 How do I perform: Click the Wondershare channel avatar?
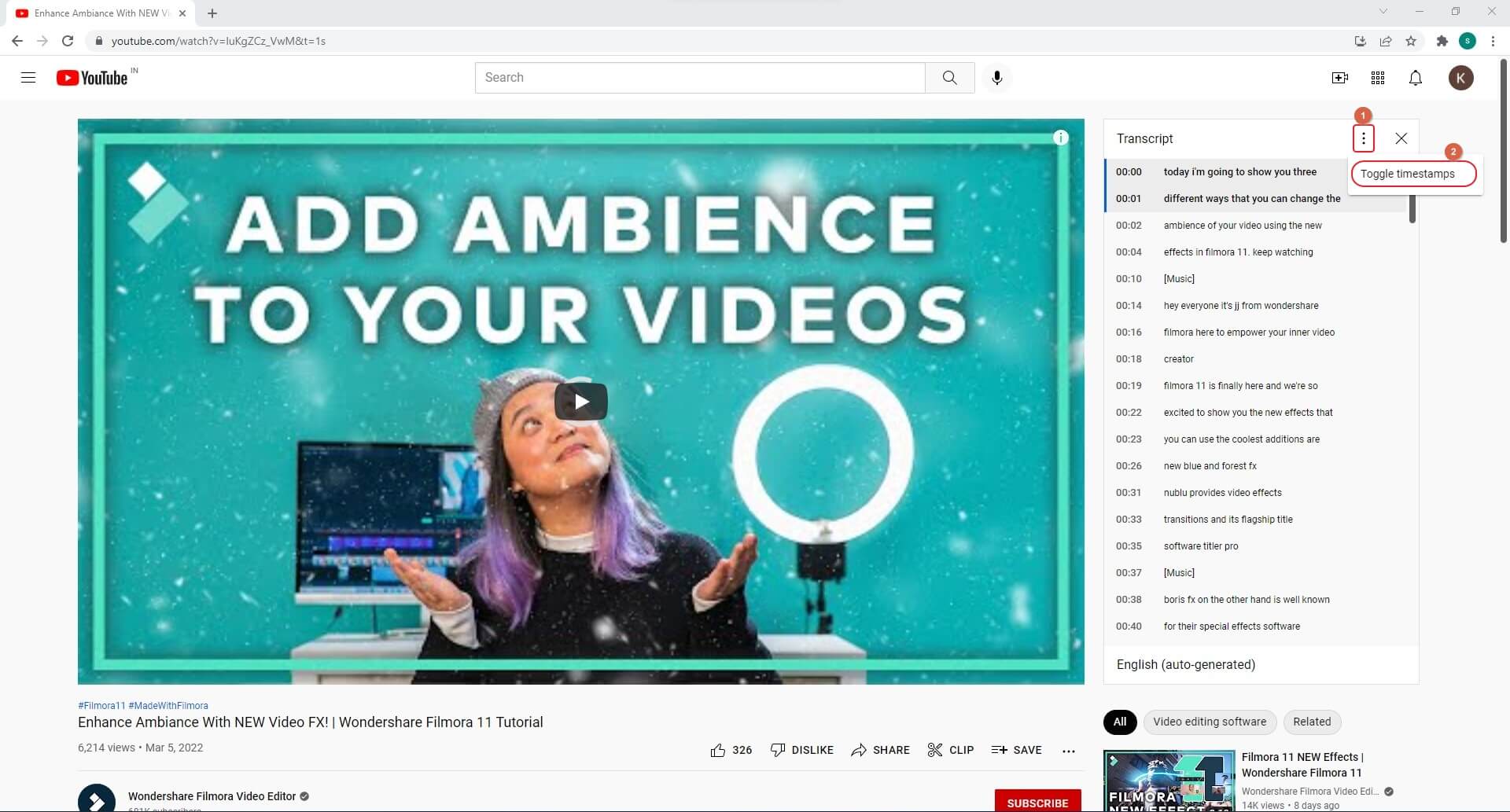(x=97, y=799)
